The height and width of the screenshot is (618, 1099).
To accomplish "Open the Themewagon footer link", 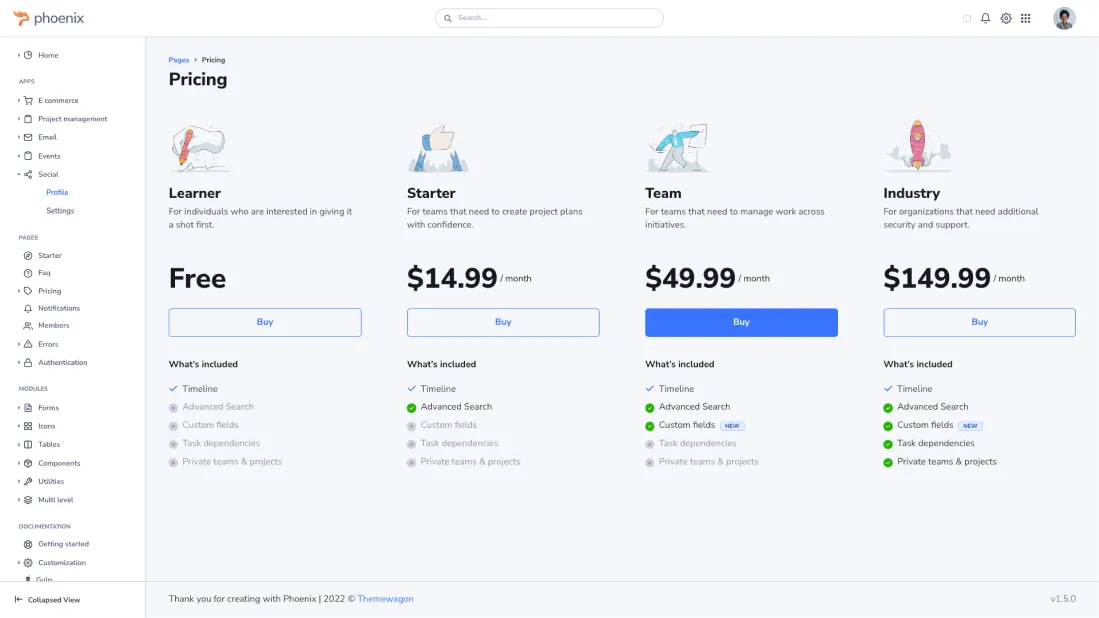I will [385, 599].
